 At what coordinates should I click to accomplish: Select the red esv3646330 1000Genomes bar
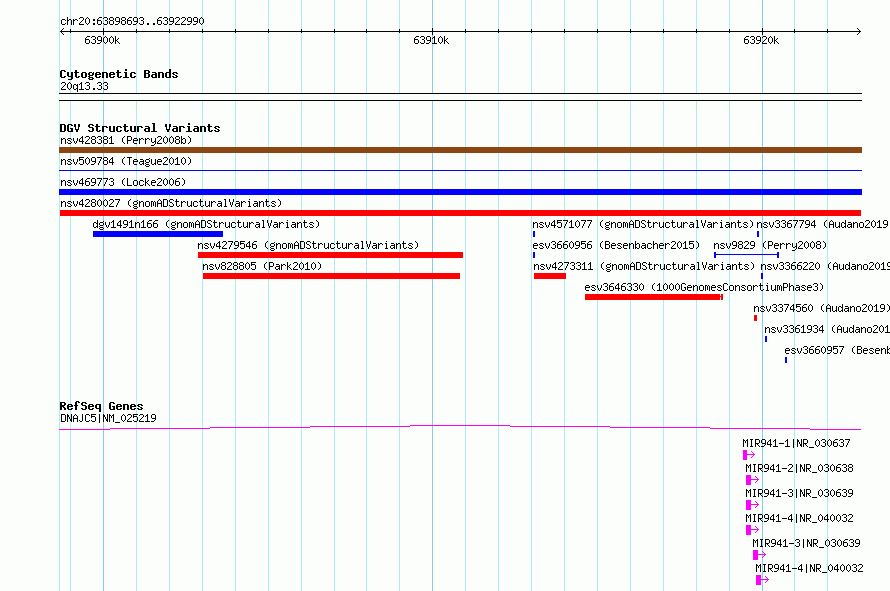tap(653, 297)
